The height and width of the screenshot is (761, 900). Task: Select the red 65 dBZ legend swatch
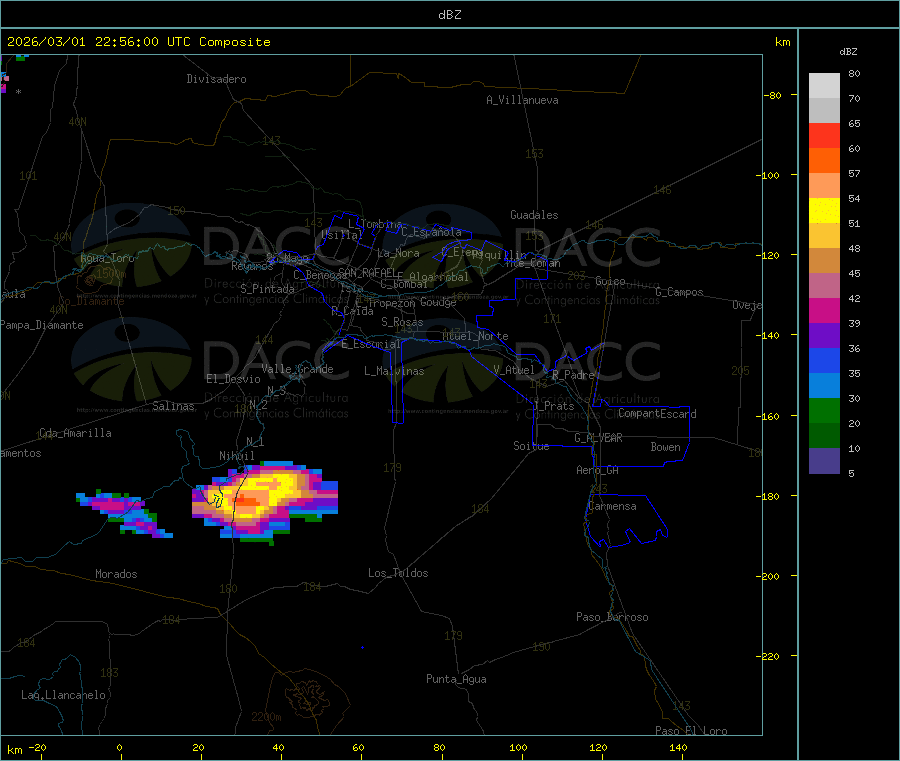(x=824, y=135)
